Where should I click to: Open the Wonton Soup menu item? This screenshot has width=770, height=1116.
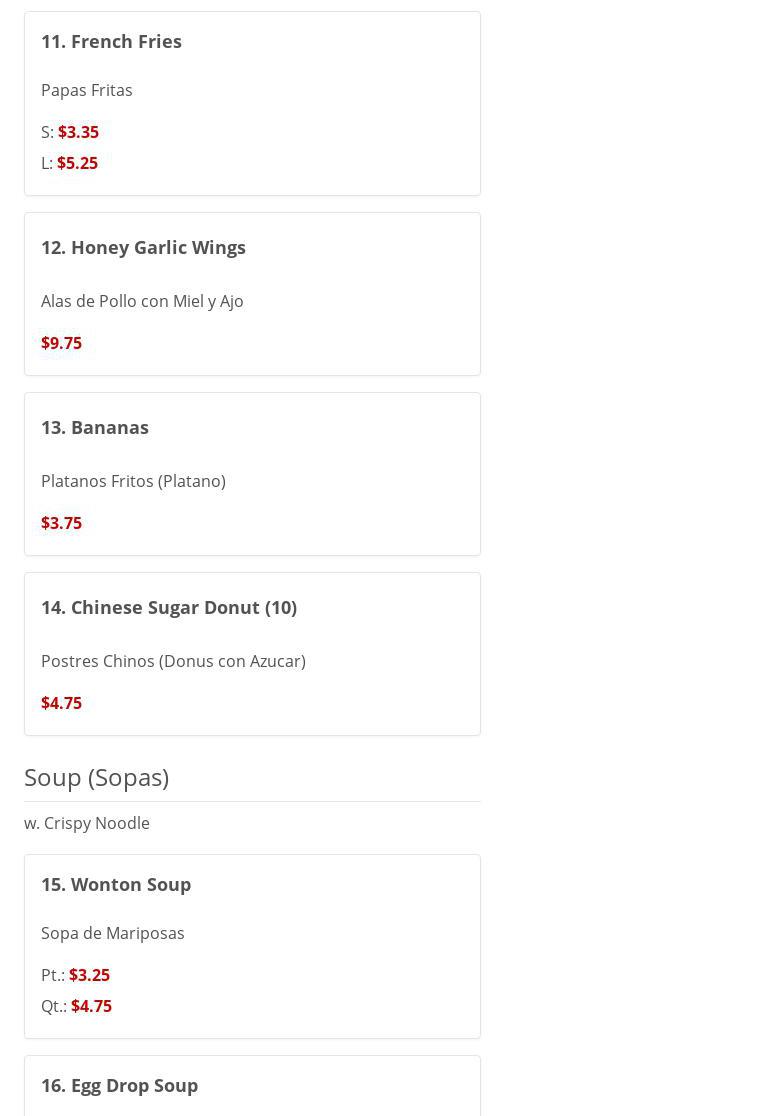116,884
